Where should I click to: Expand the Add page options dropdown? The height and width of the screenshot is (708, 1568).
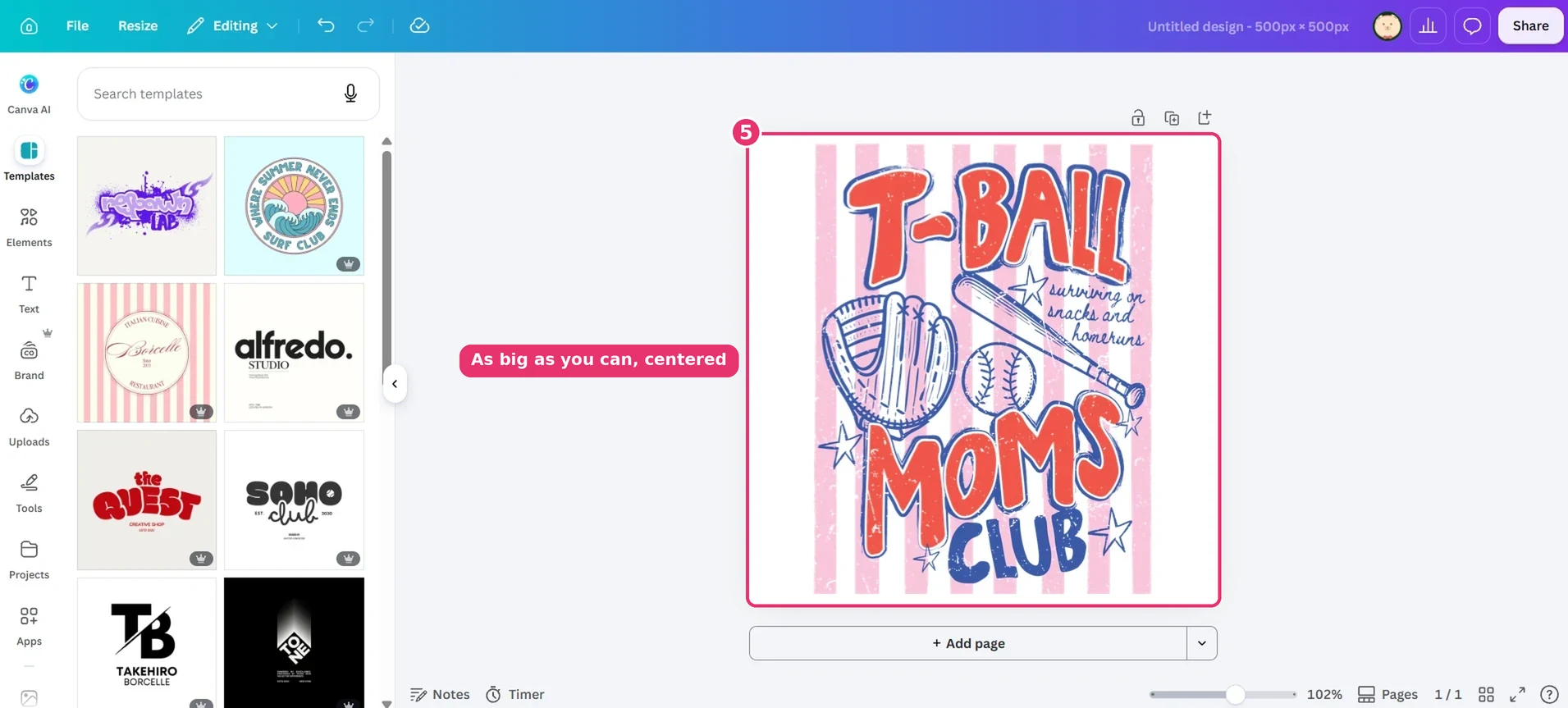point(1202,643)
